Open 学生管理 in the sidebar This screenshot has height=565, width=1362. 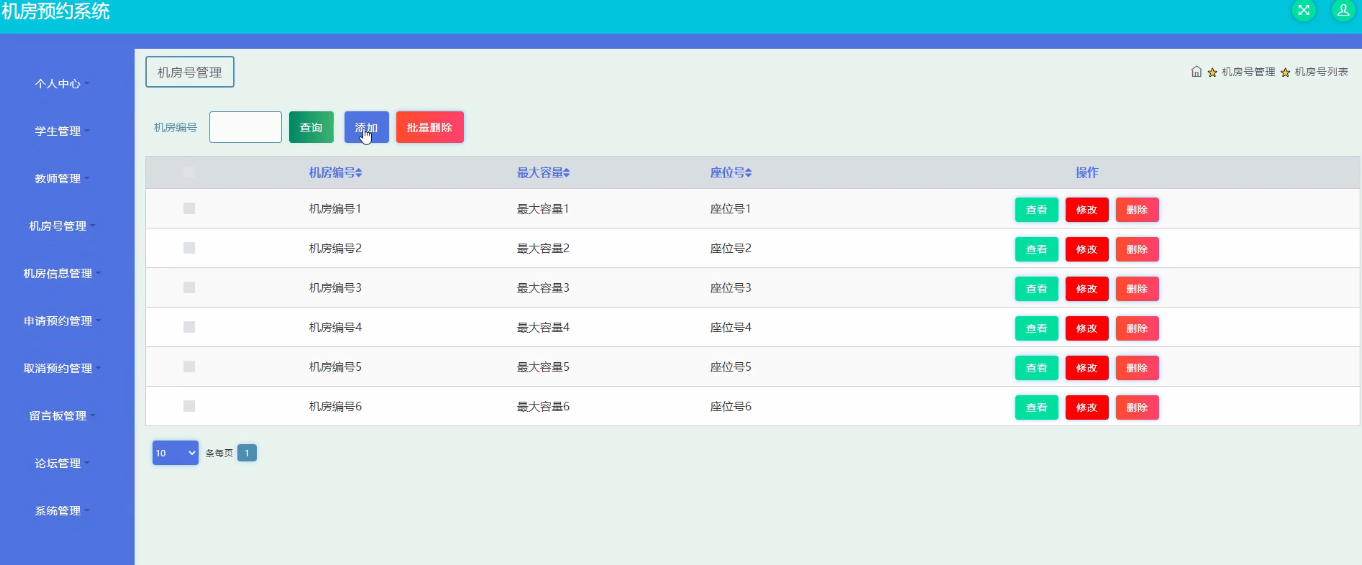pos(62,131)
